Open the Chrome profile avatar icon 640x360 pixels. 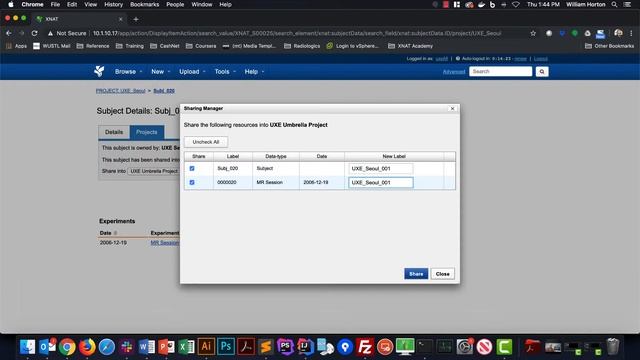click(x=618, y=33)
